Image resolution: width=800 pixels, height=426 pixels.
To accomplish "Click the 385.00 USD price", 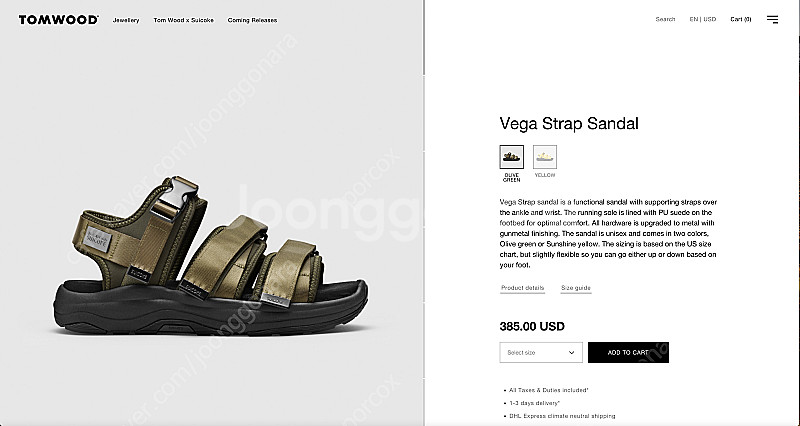I will [532, 327].
